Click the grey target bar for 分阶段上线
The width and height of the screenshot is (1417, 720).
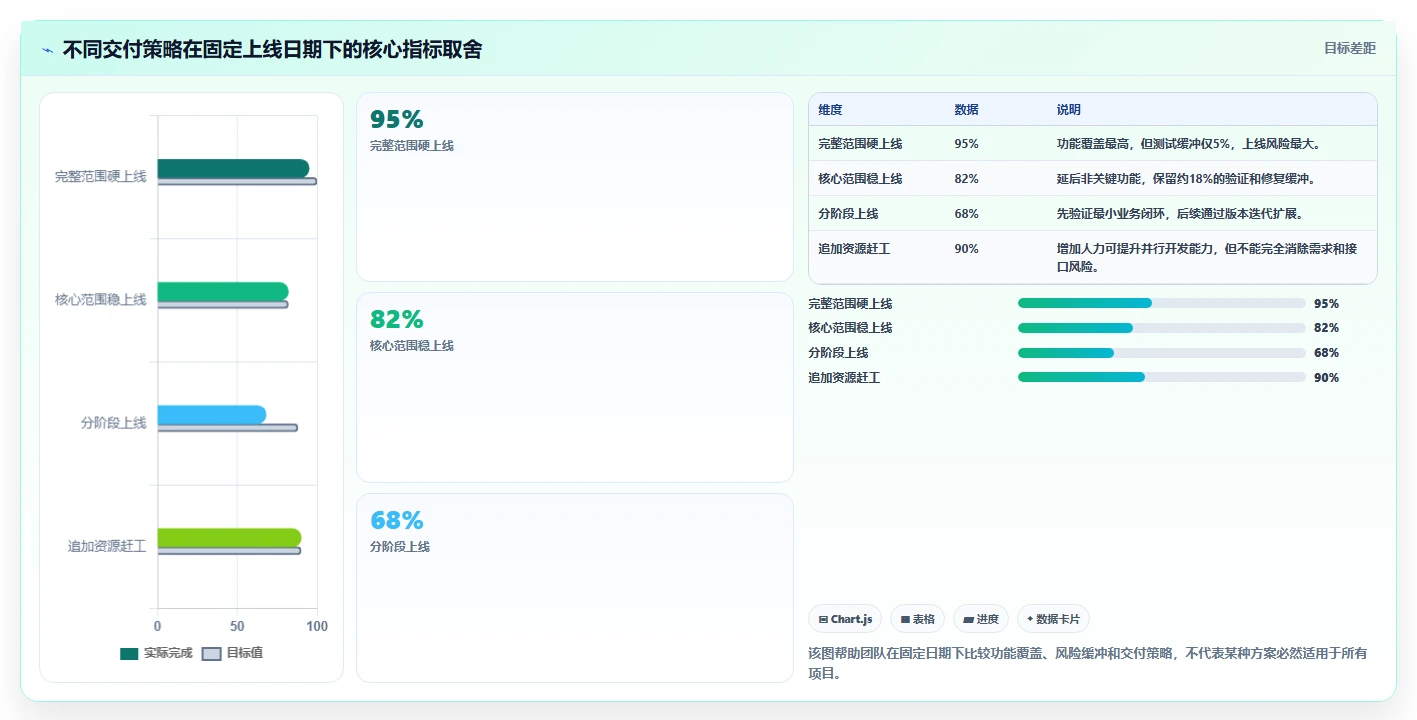pos(227,428)
